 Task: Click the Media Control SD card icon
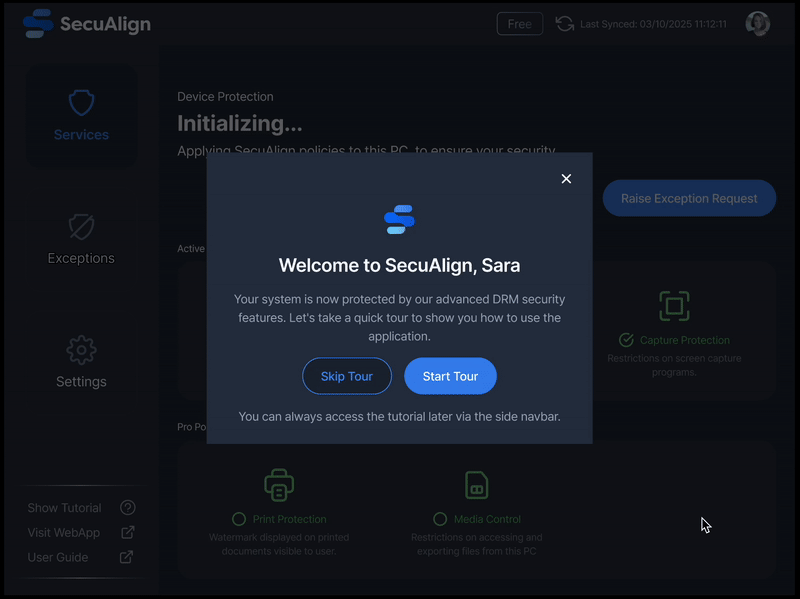pos(477,485)
